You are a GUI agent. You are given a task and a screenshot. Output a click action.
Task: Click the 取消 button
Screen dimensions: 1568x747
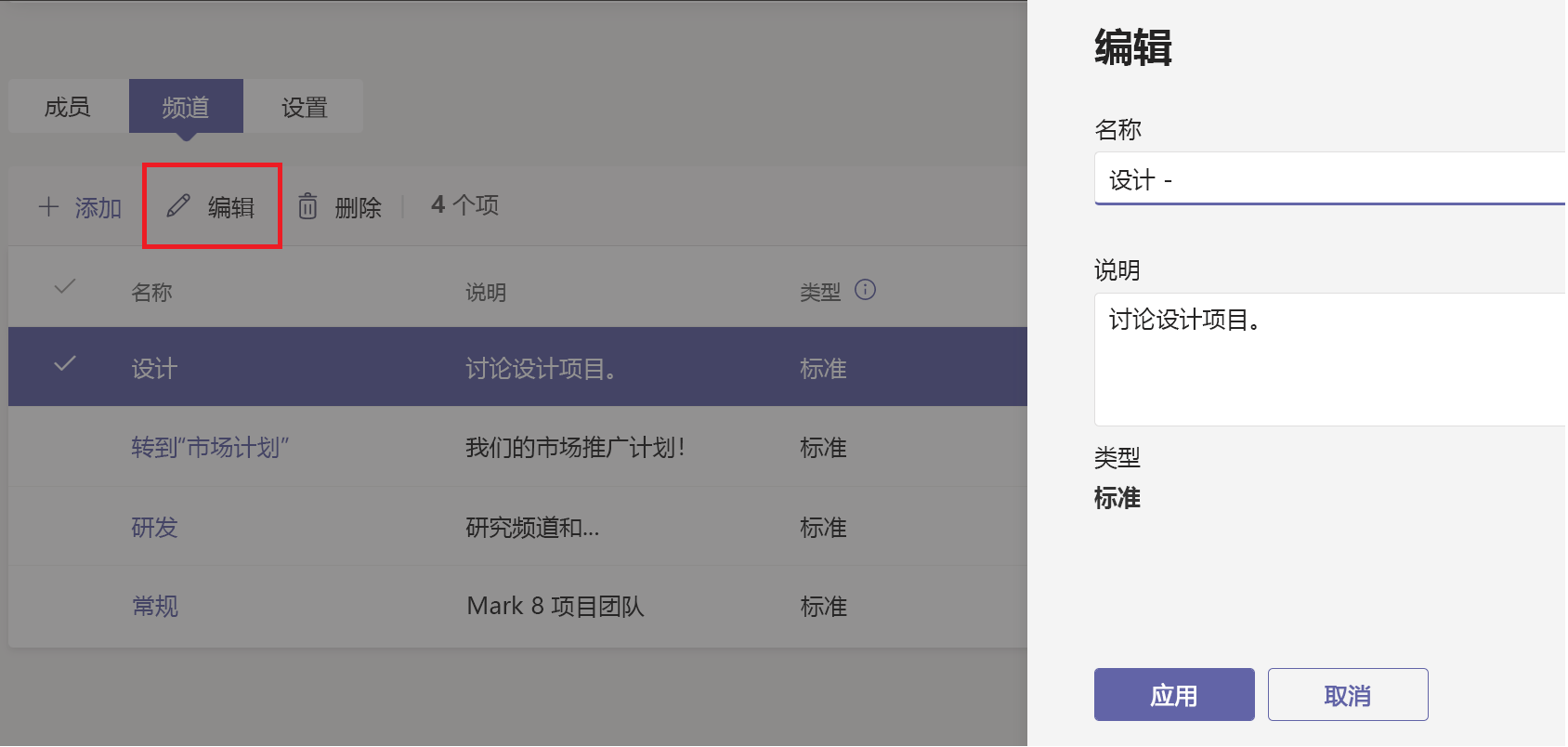click(1348, 695)
